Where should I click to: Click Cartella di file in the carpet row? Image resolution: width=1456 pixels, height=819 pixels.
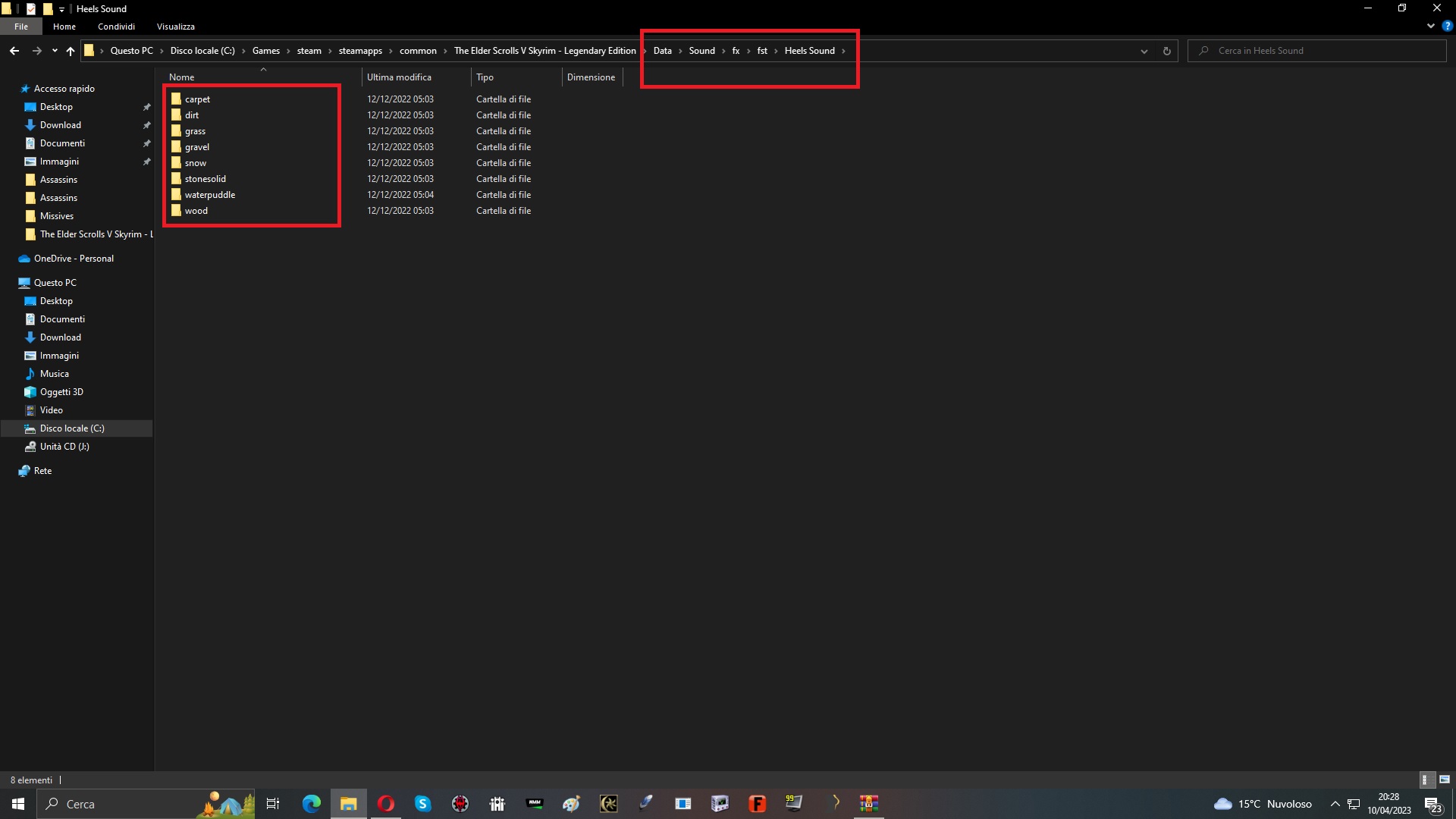click(504, 99)
